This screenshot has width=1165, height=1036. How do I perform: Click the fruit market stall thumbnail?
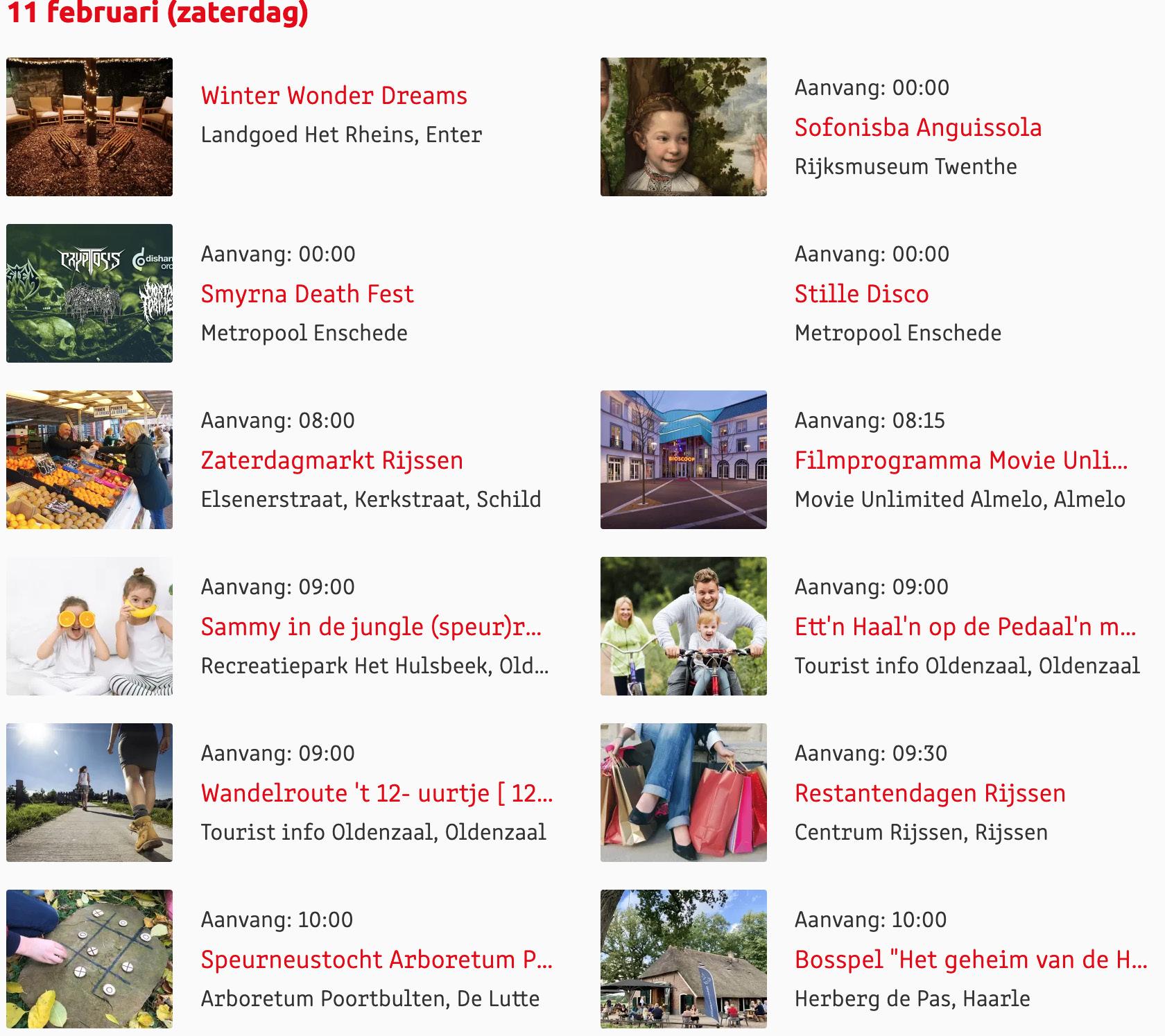(x=89, y=460)
